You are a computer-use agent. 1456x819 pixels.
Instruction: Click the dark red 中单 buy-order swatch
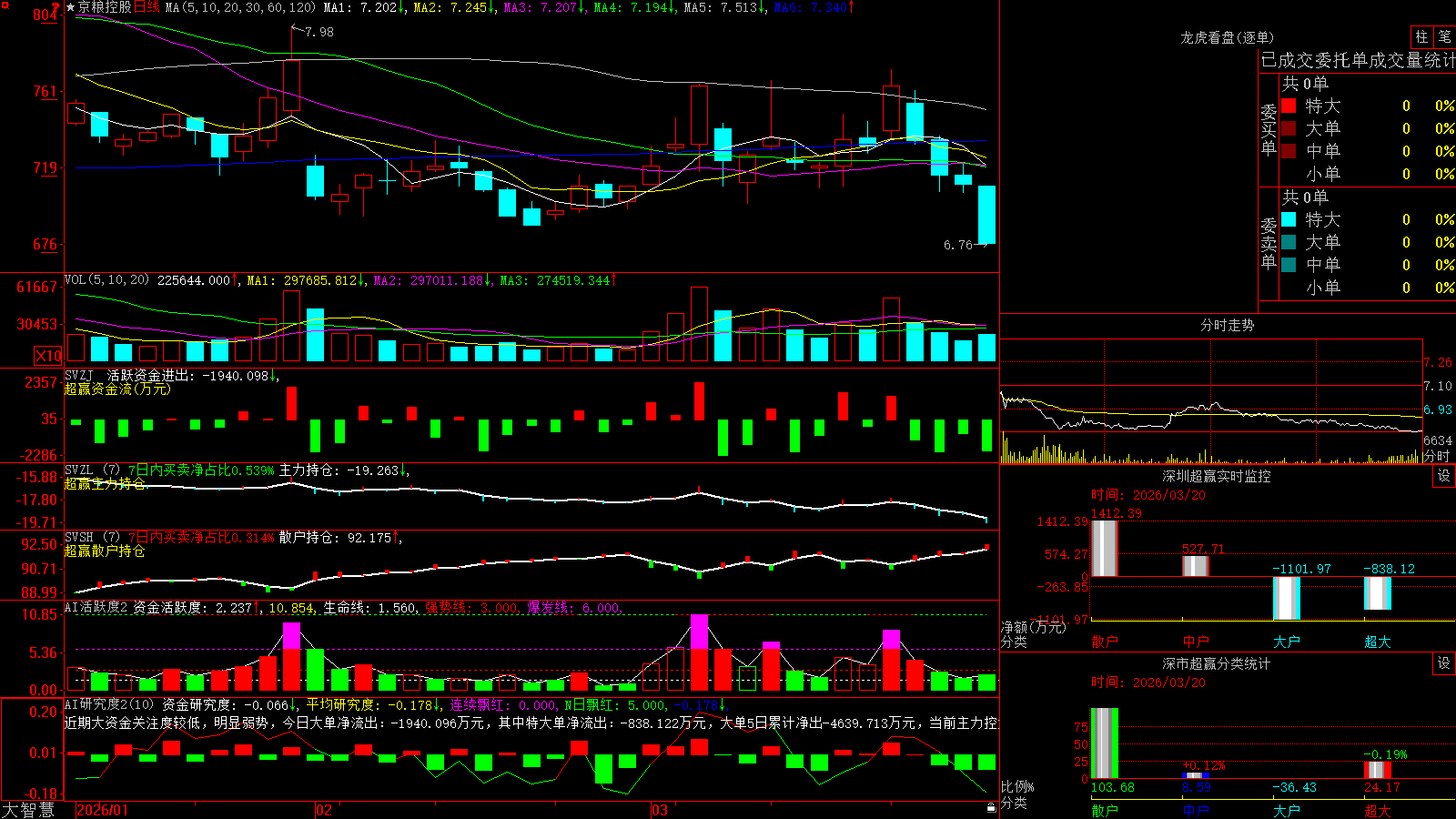point(1289,151)
